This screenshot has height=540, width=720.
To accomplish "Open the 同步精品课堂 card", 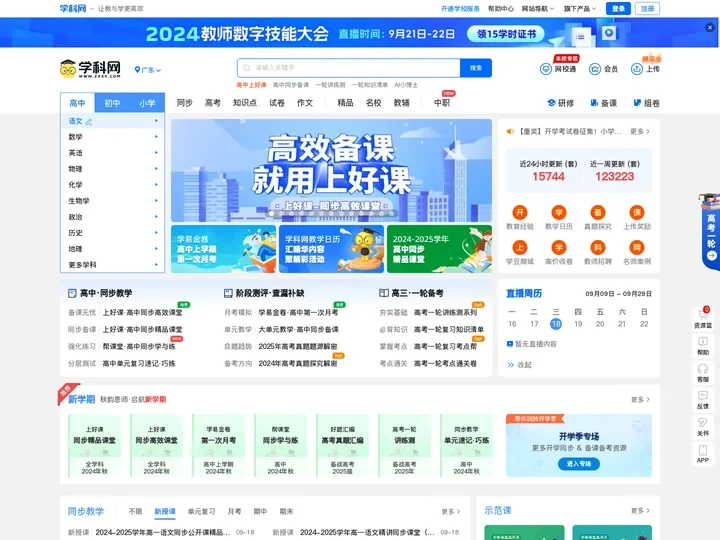I will click(95, 445).
